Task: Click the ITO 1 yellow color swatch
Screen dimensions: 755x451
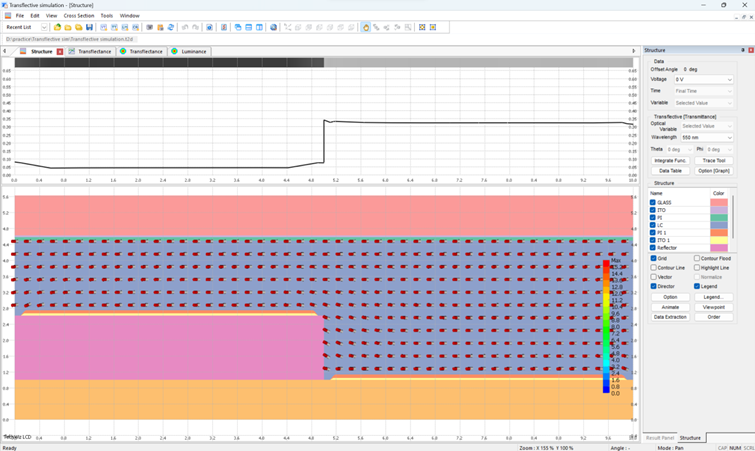Action: point(719,240)
